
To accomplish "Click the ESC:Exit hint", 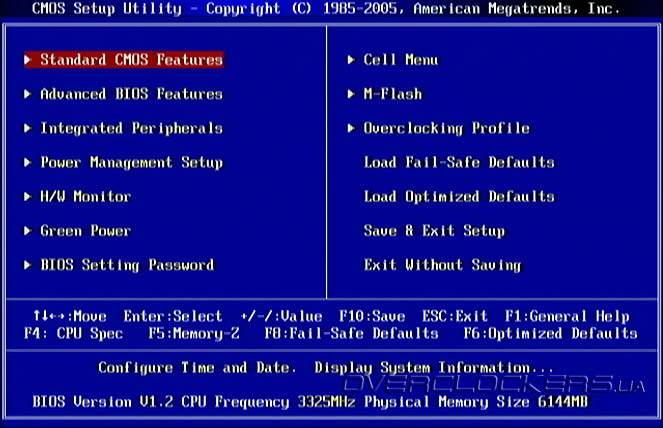I will pyautogui.click(x=455, y=316).
